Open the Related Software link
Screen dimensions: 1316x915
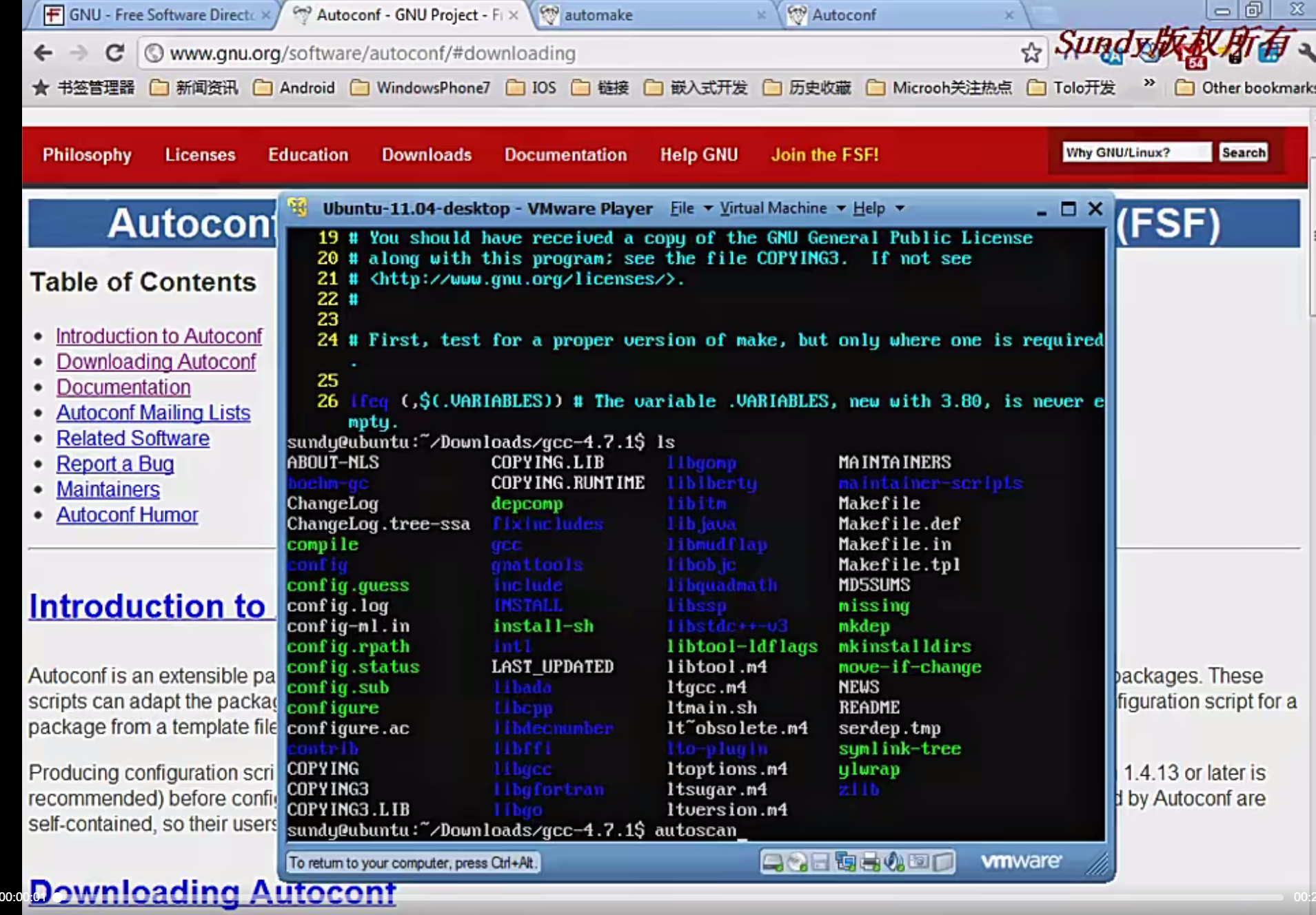[133, 438]
